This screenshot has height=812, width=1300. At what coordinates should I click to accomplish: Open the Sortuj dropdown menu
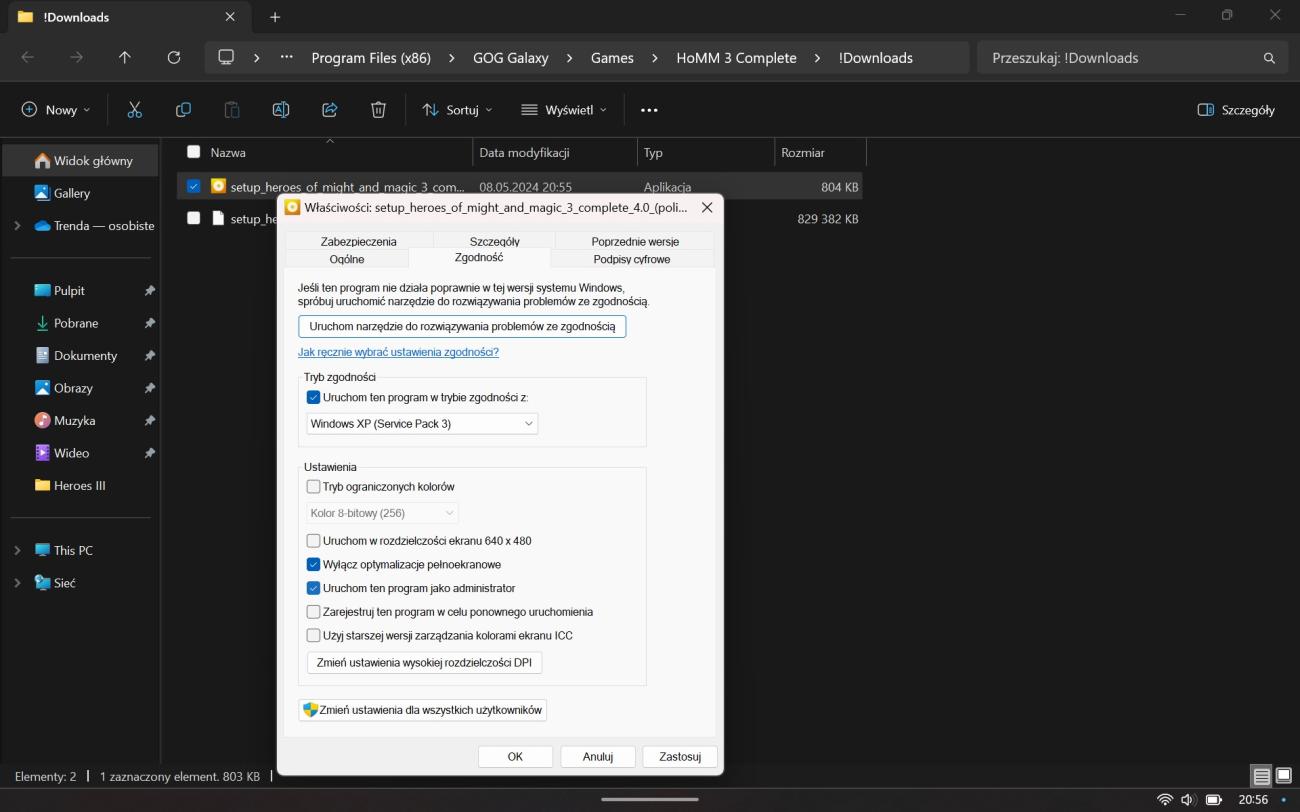click(457, 110)
